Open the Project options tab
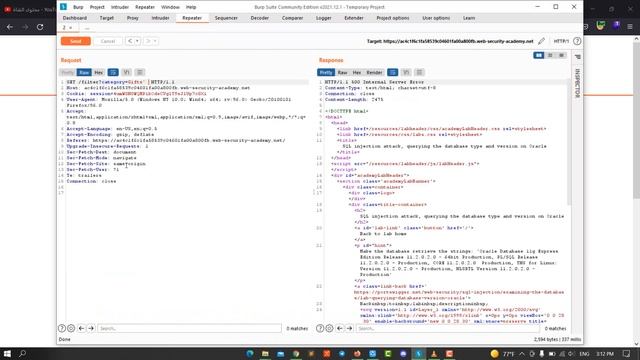The image size is (640, 360). [x=393, y=18]
